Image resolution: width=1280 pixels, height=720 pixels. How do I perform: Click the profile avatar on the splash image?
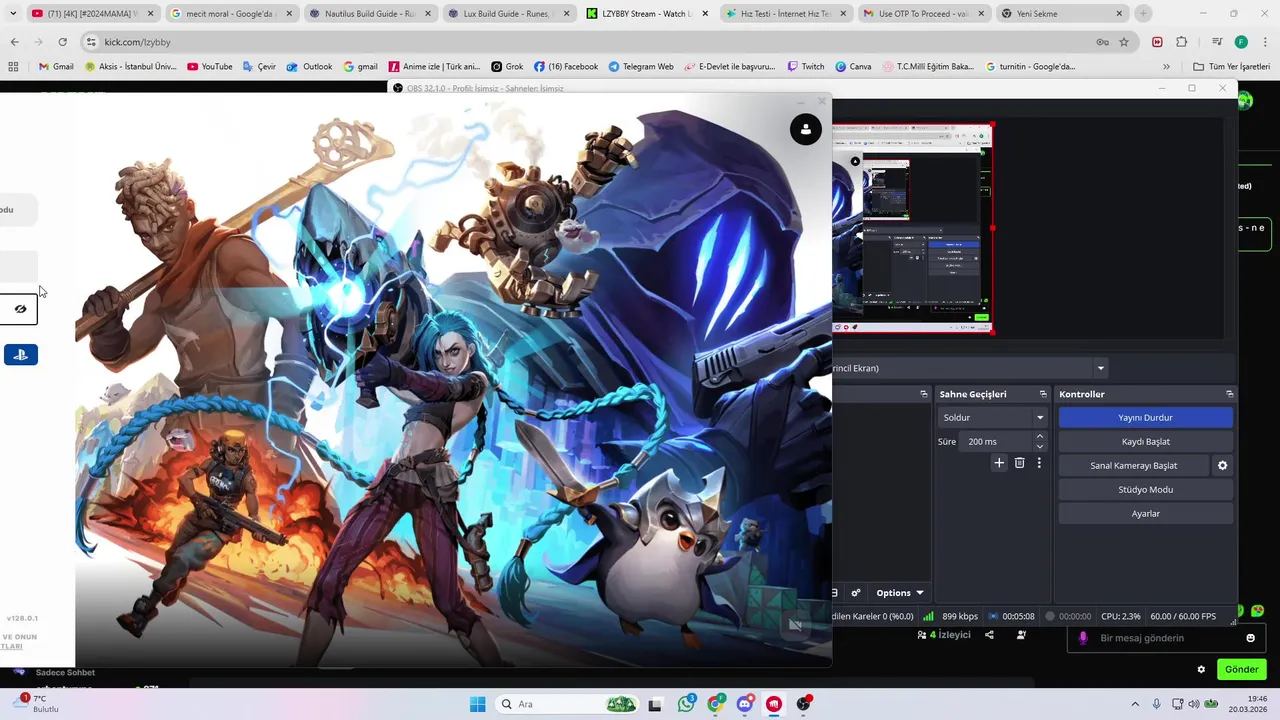[805, 129]
